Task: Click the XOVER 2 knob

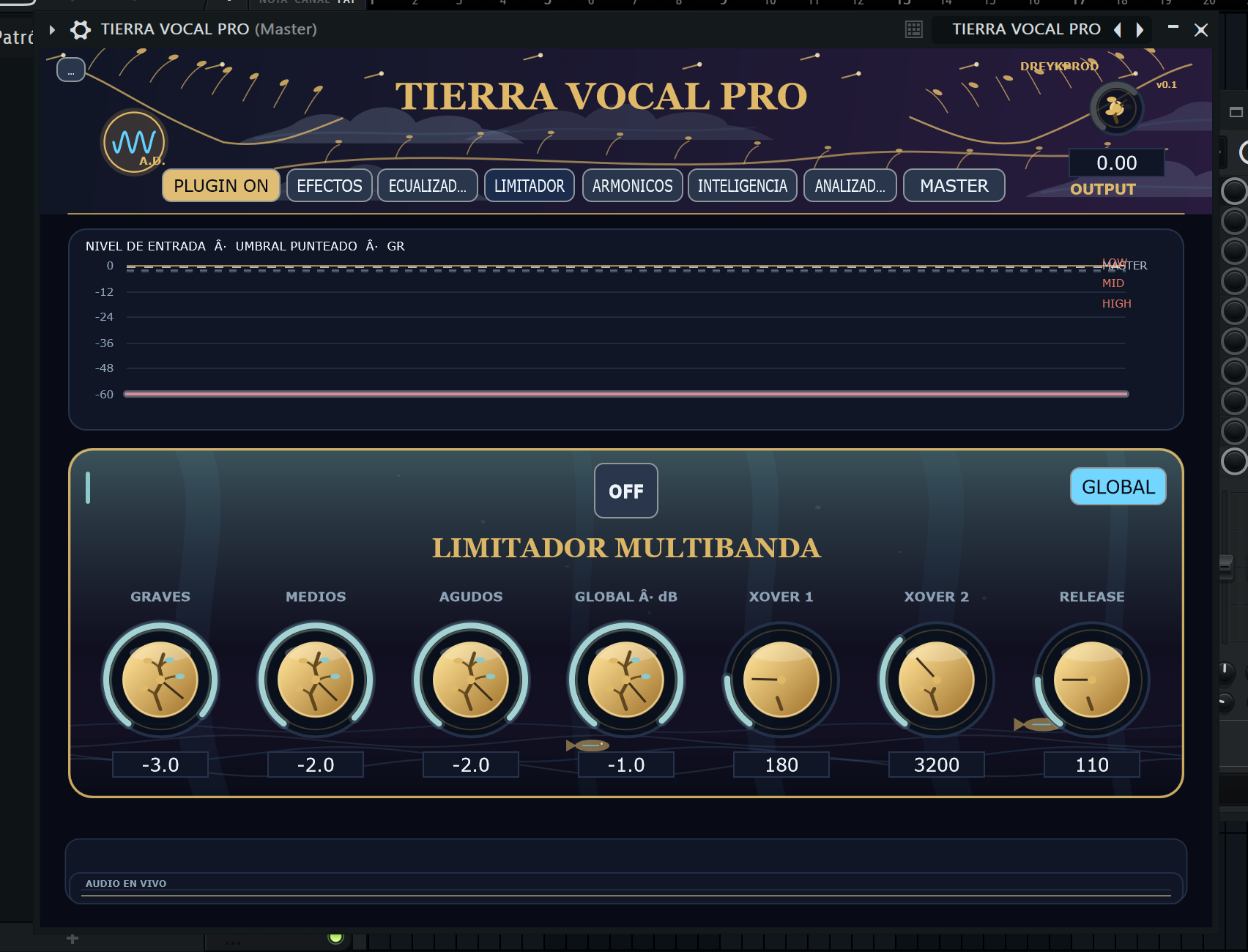Action: (x=937, y=680)
